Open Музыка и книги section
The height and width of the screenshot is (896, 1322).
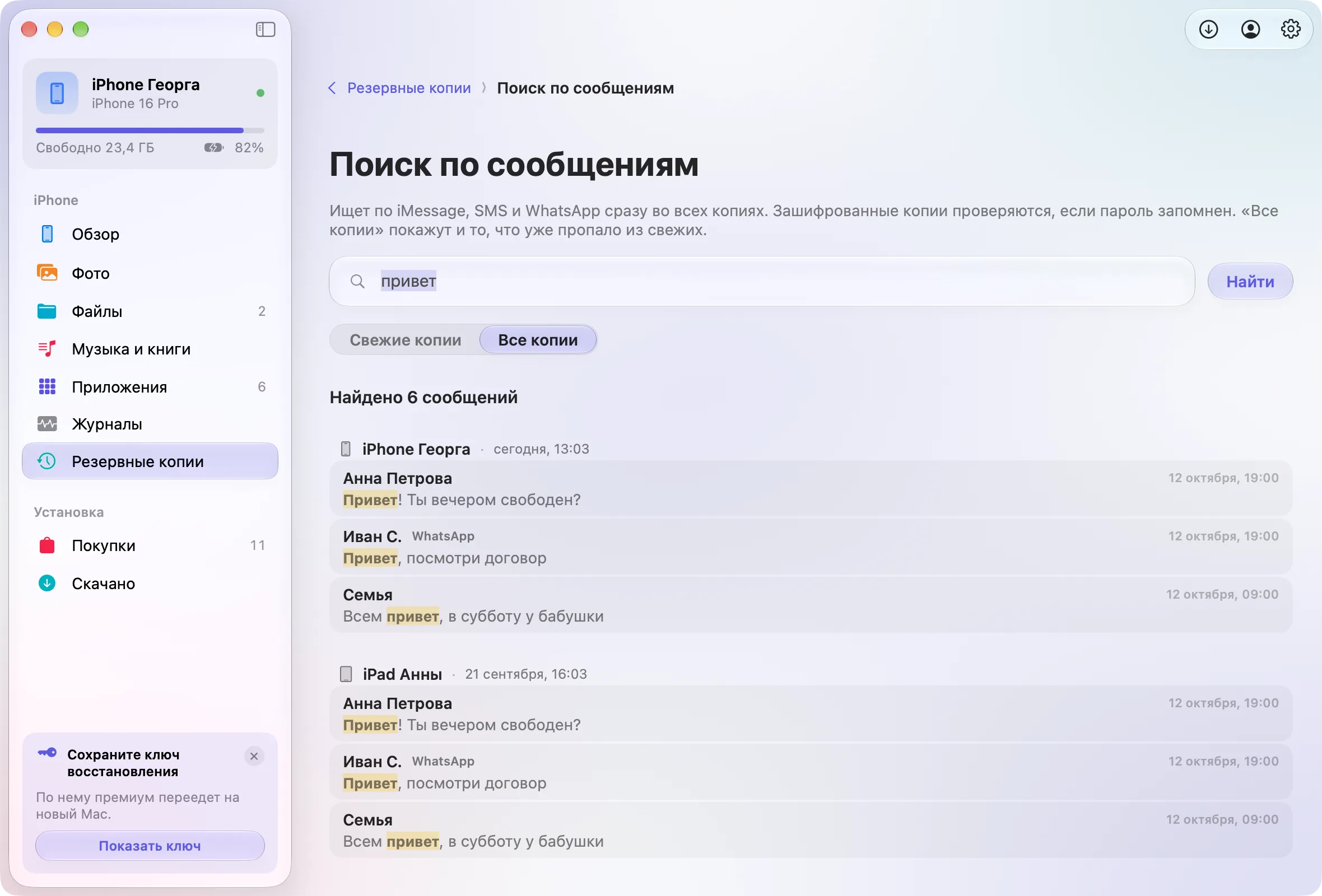150,348
